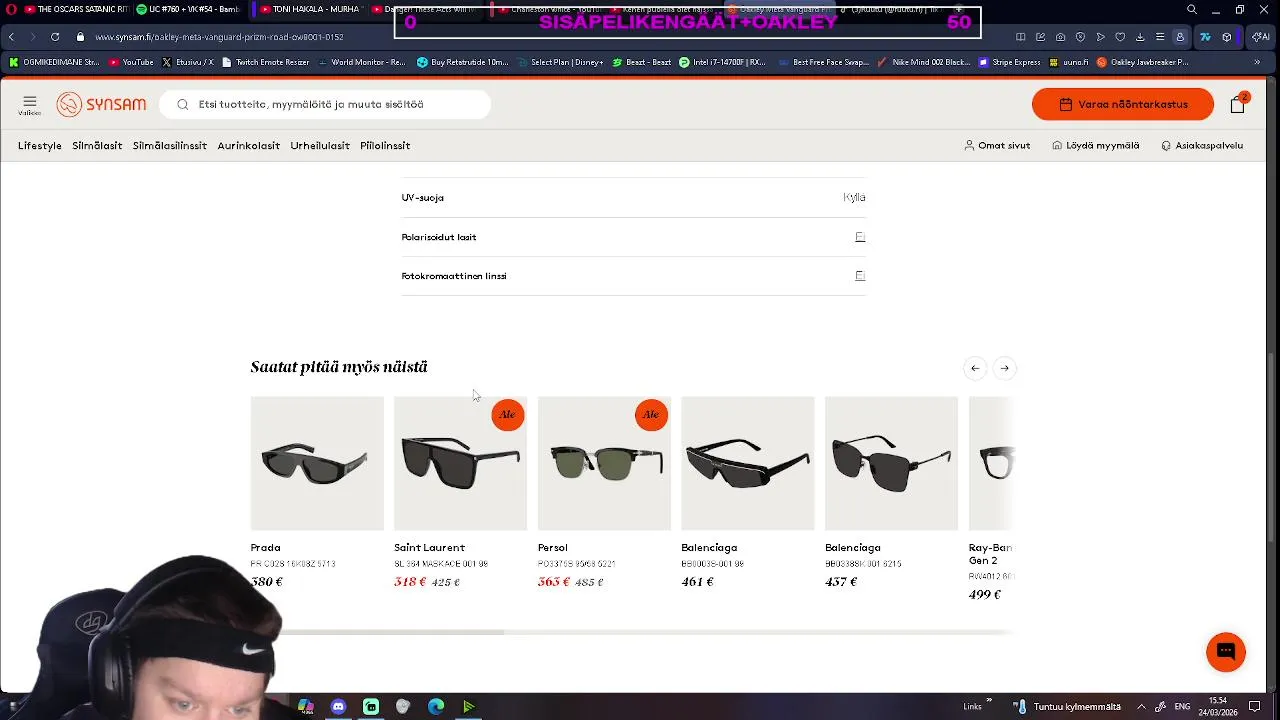Open the Prada sunglasses thumbnail
This screenshot has width=1280, height=720.
317,463
